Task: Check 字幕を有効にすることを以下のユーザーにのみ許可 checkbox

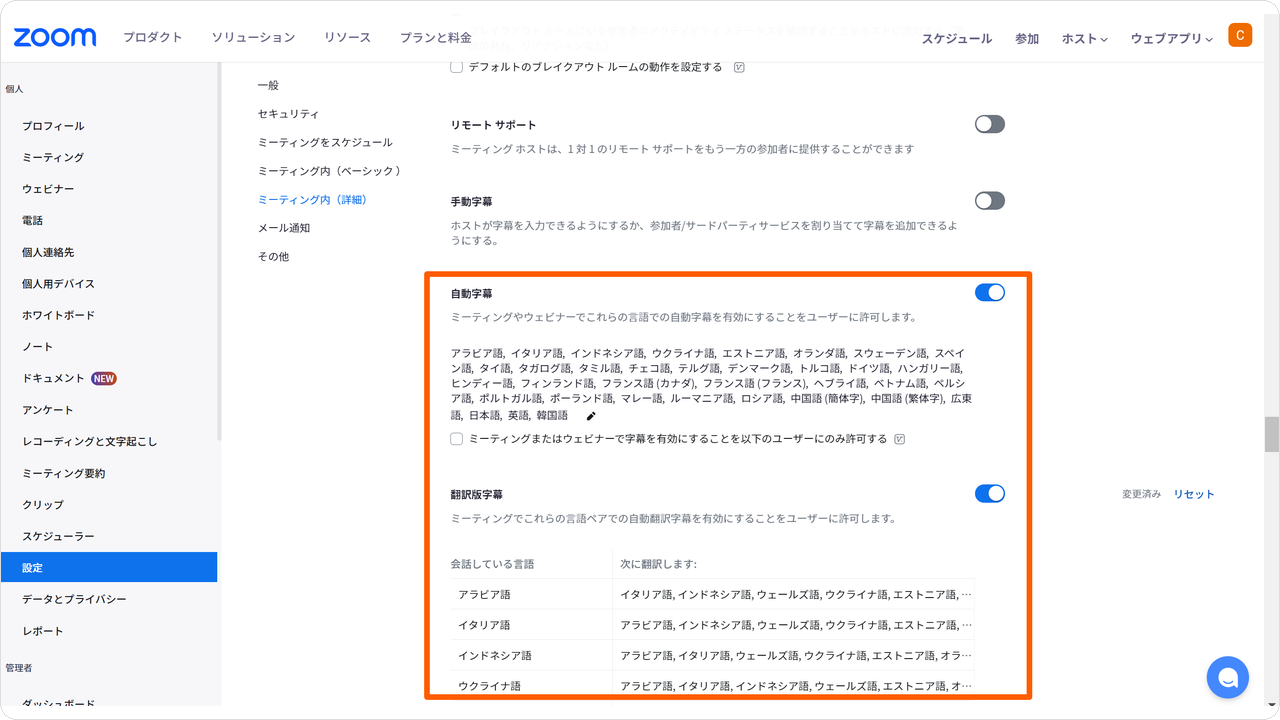Action: pos(457,439)
